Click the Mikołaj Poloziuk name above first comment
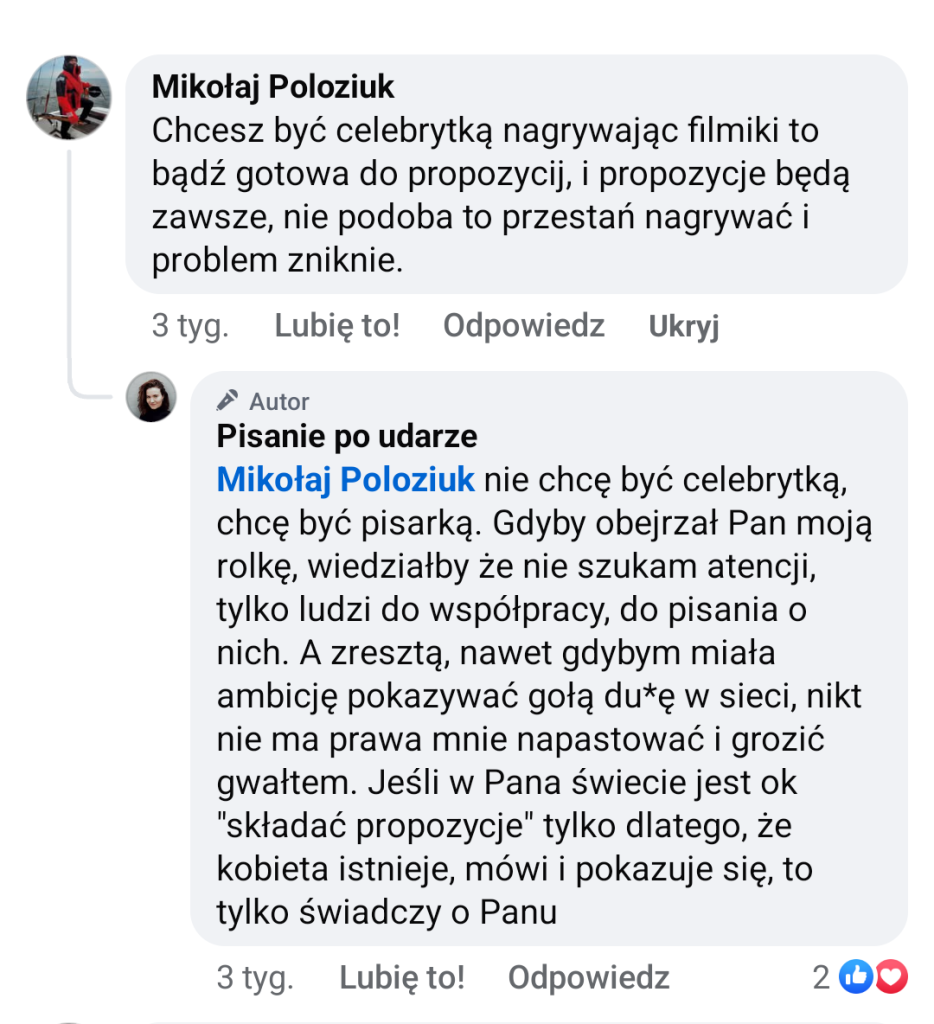Viewport: 934px width, 1024px height. click(273, 87)
